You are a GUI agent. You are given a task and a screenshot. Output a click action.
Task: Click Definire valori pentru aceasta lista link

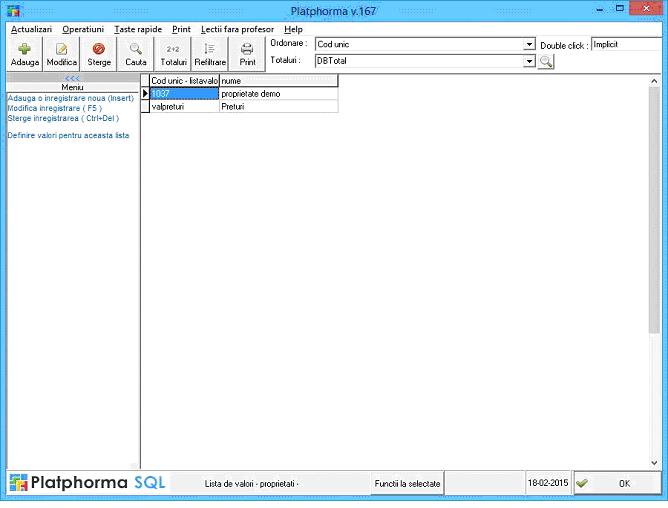click(x=68, y=135)
